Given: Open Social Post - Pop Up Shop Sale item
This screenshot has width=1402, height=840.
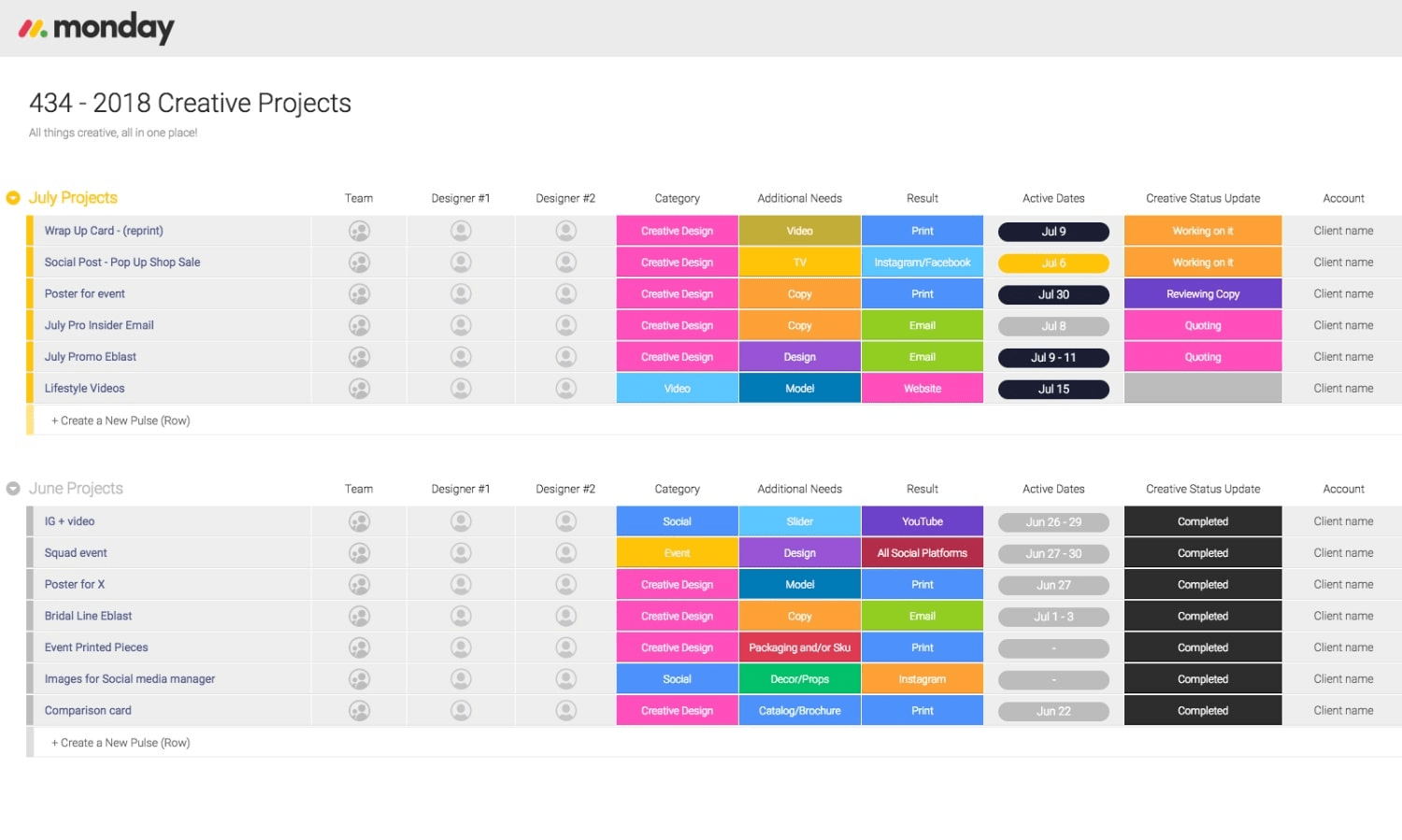Looking at the screenshot, I should pos(122,263).
